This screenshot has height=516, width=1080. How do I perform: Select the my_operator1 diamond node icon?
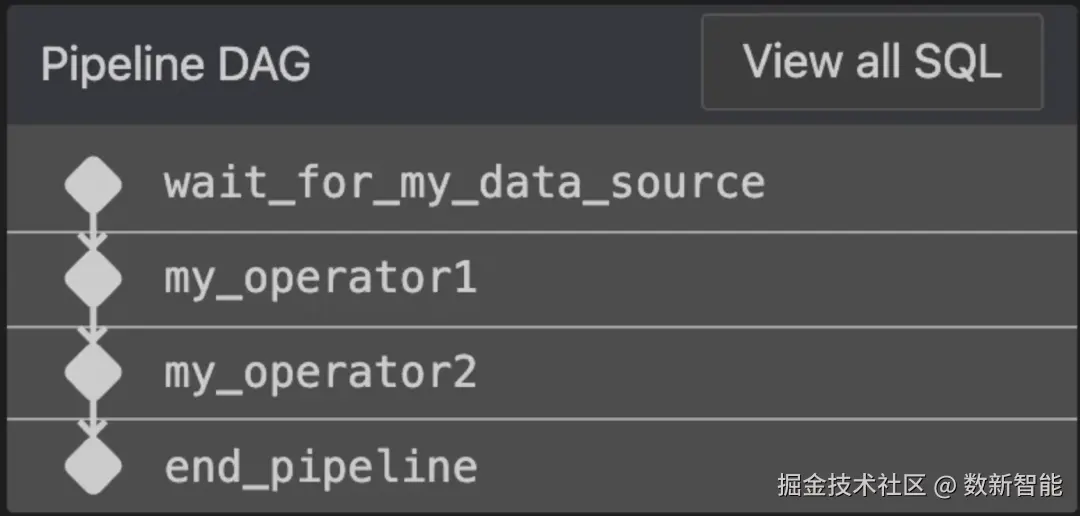click(x=93, y=279)
